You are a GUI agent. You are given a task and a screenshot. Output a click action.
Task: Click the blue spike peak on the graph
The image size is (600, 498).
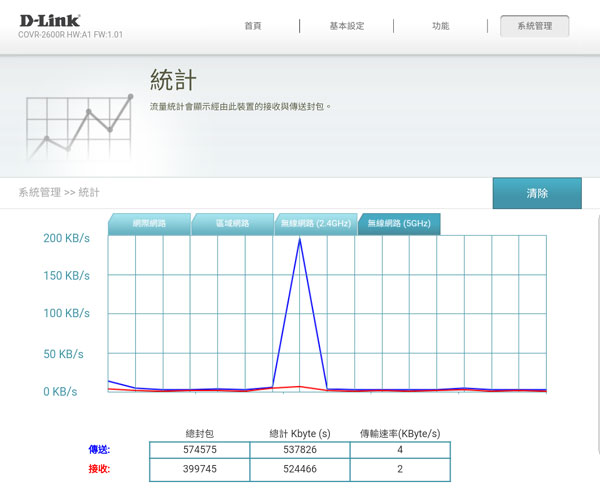coord(299,240)
